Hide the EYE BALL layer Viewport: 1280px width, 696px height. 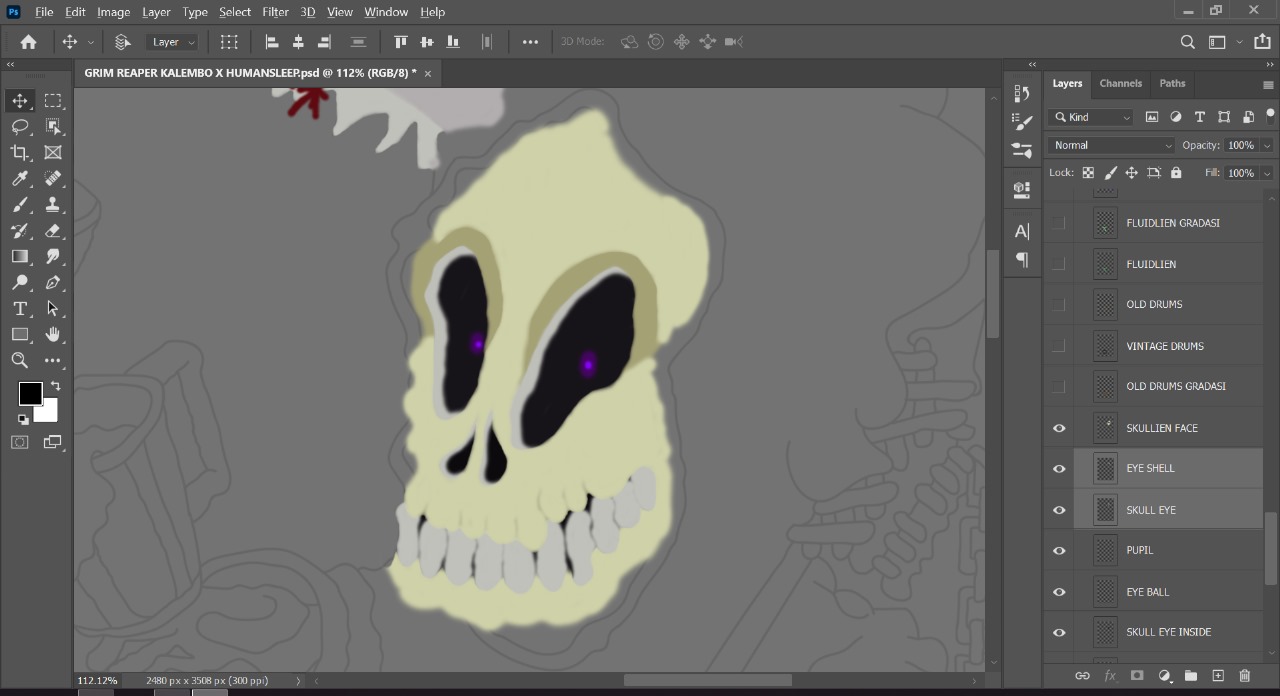[1059, 592]
